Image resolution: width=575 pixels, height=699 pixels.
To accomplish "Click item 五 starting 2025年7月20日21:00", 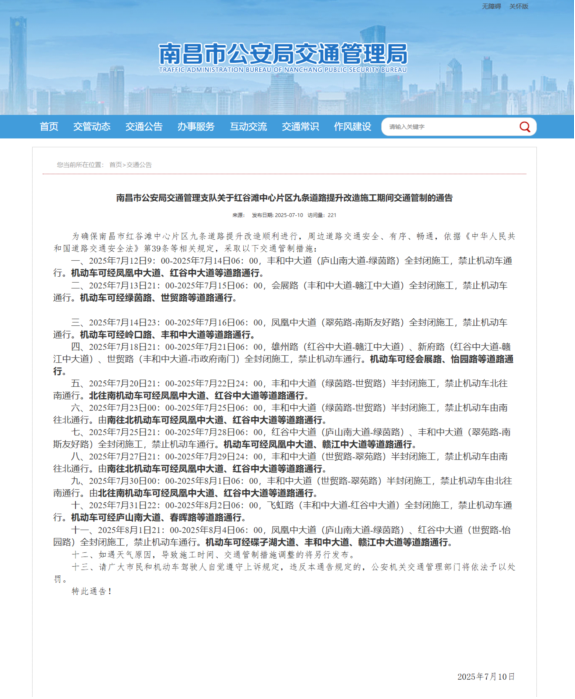I will pyautogui.click(x=281, y=389).
